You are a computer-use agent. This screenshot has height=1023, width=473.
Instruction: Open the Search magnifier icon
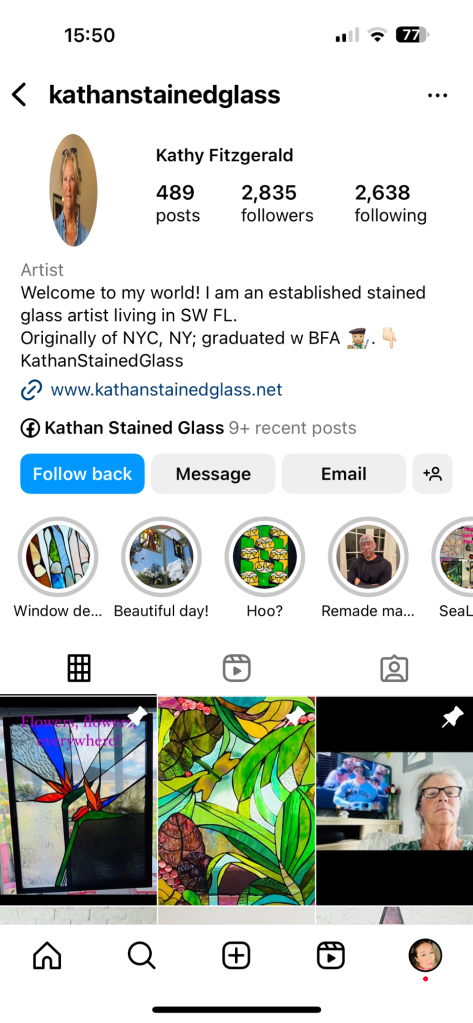pos(142,956)
